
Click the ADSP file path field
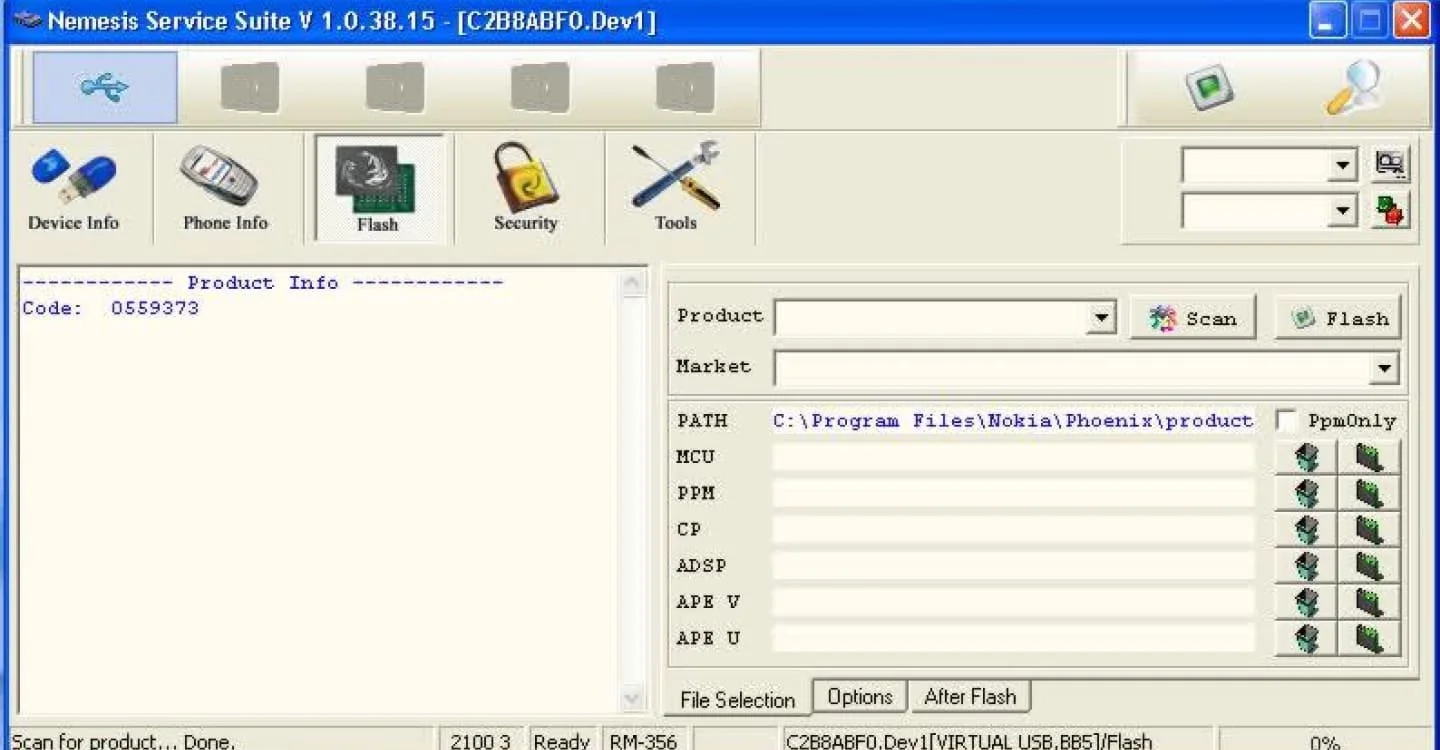(x=1013, y=566)
